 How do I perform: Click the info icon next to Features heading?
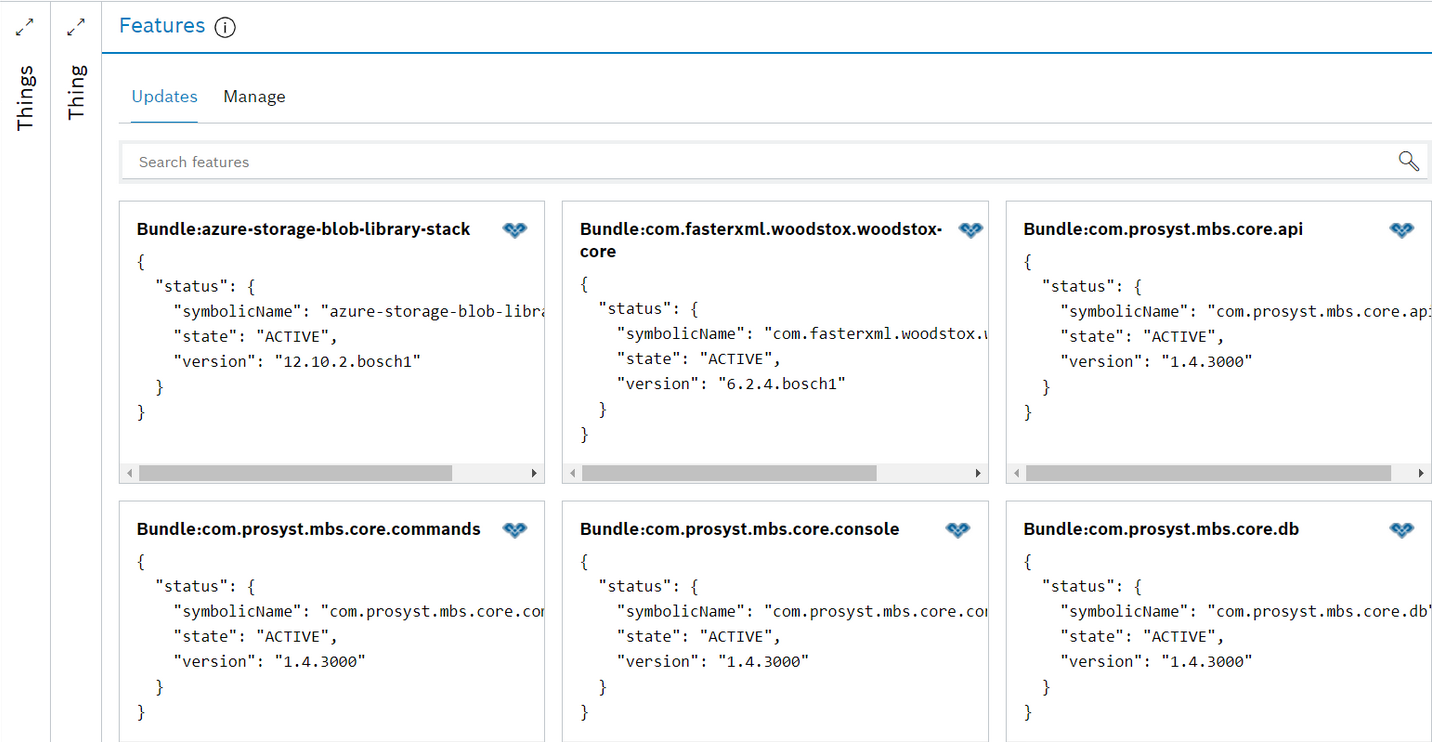point(225,27)
